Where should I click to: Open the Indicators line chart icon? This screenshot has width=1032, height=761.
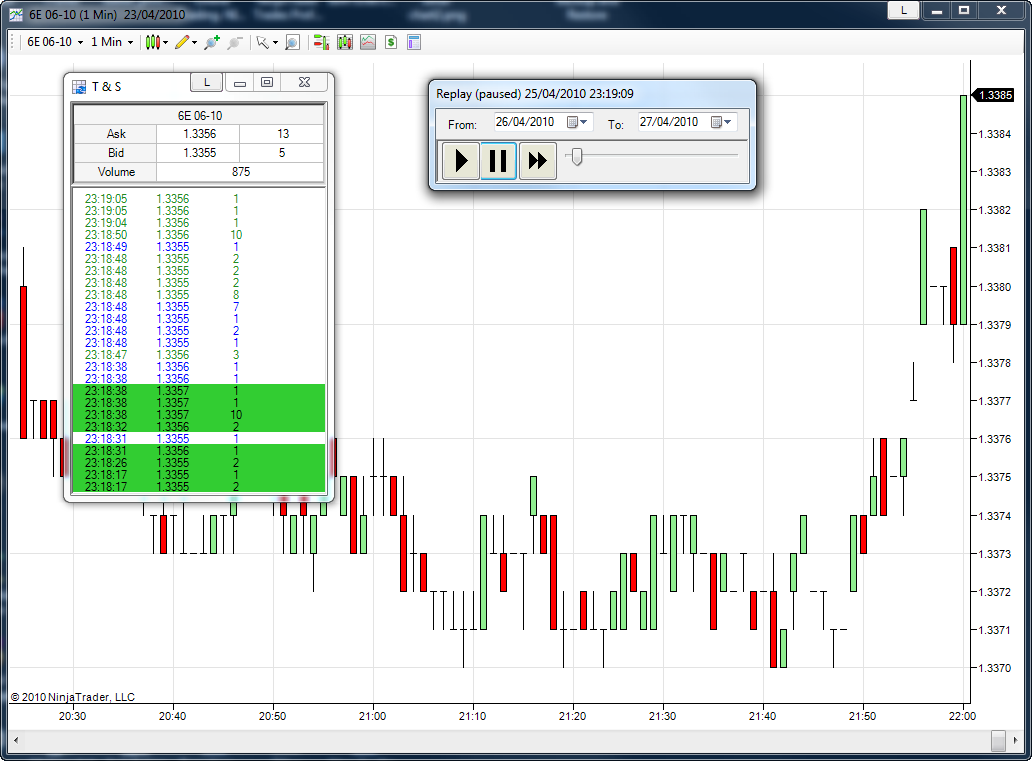pyautogui.click(x=368, y=43)
